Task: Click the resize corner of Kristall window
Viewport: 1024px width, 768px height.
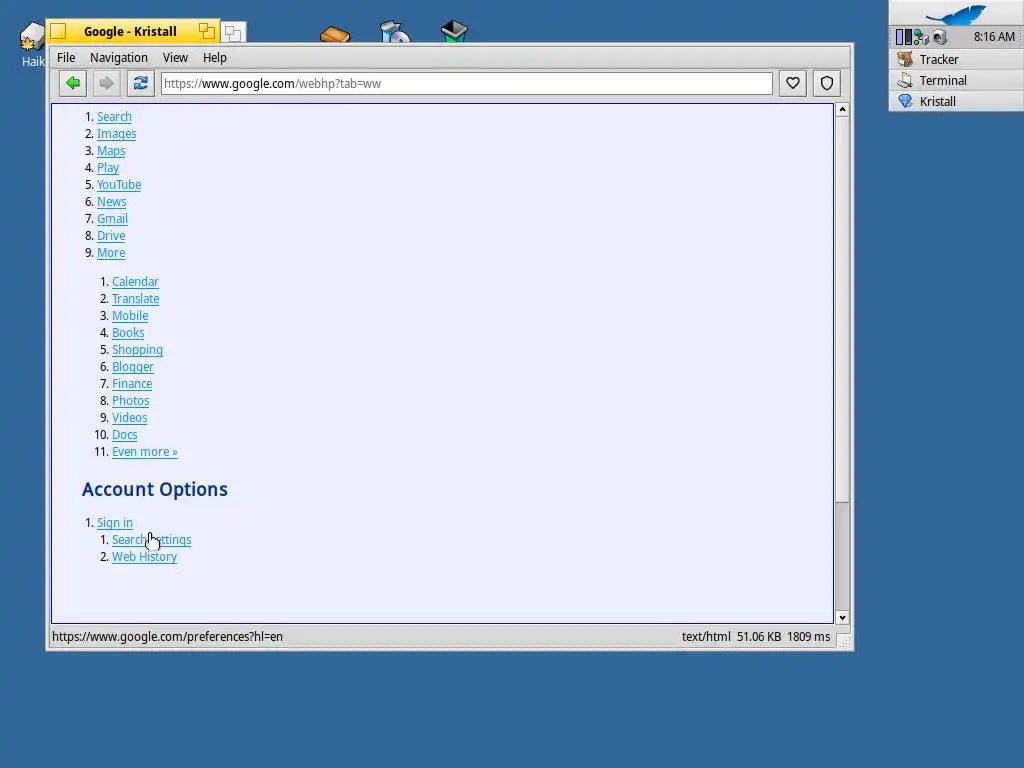Action: coord(844,642)
